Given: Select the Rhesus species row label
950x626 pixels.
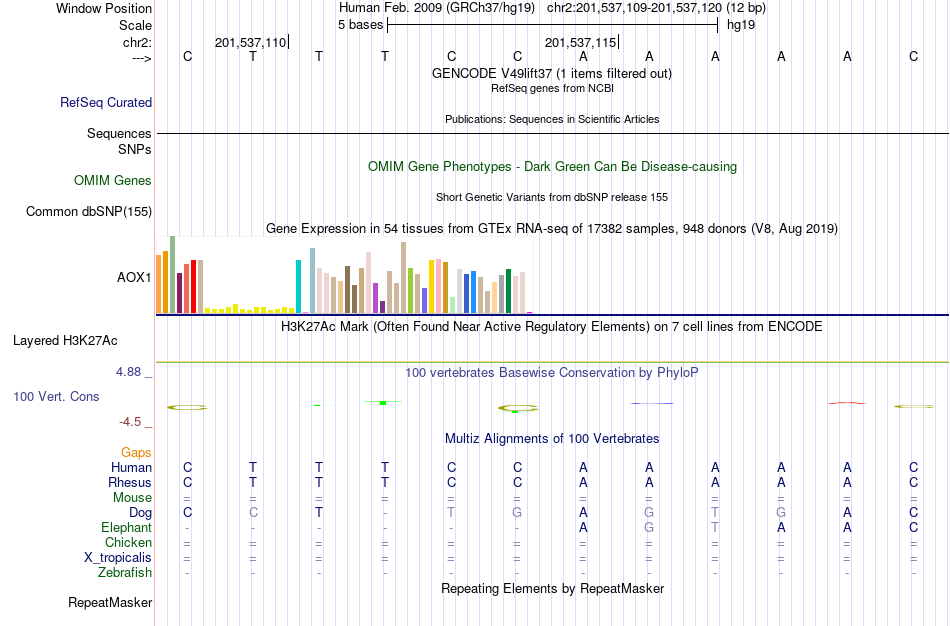Looking at the screenshot, I should pyautogui.click(x=130, y=482).
